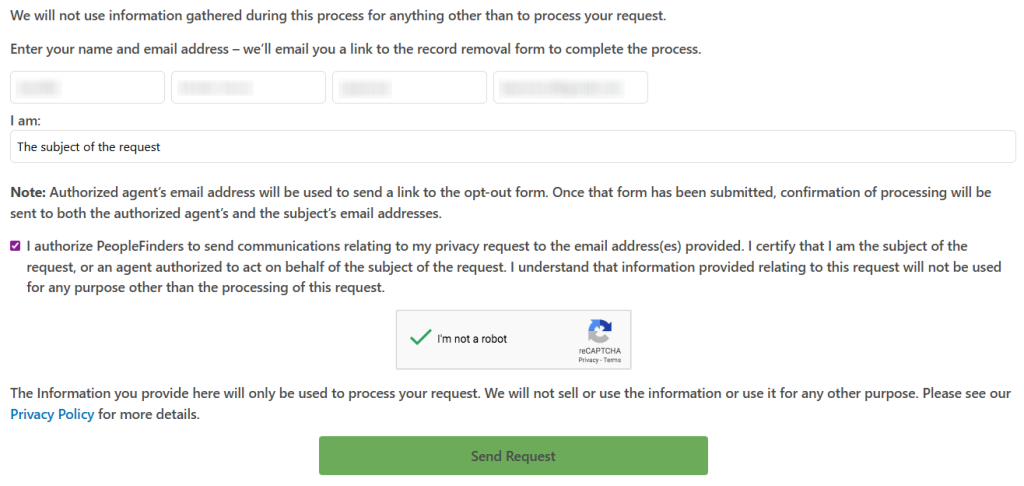This screenshot has width=1024, height=486.
Task: Focus the rightmost blurred email field
Action: 570,87
